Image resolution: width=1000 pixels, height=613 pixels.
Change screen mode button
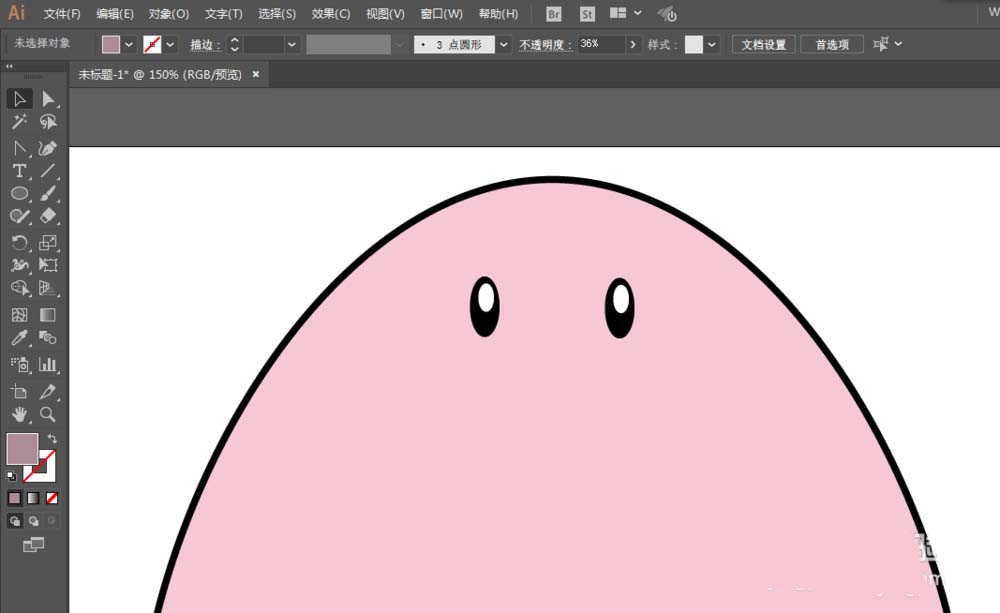click(33, 545)
